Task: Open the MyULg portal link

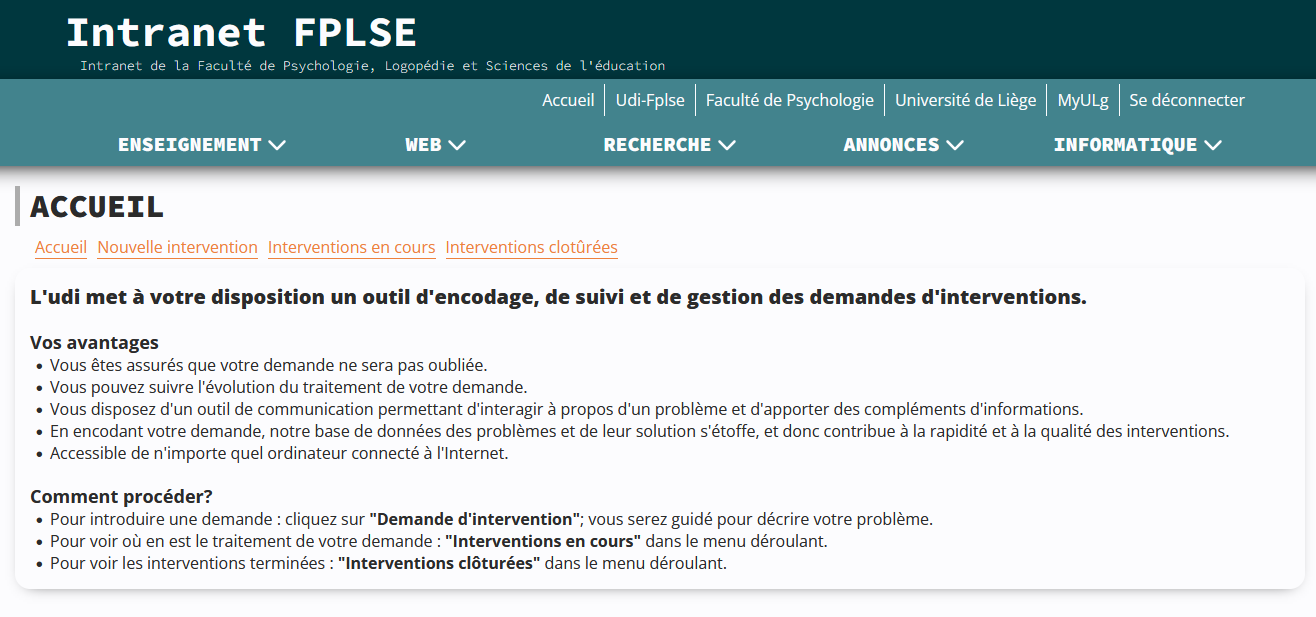Action: 1083,100
